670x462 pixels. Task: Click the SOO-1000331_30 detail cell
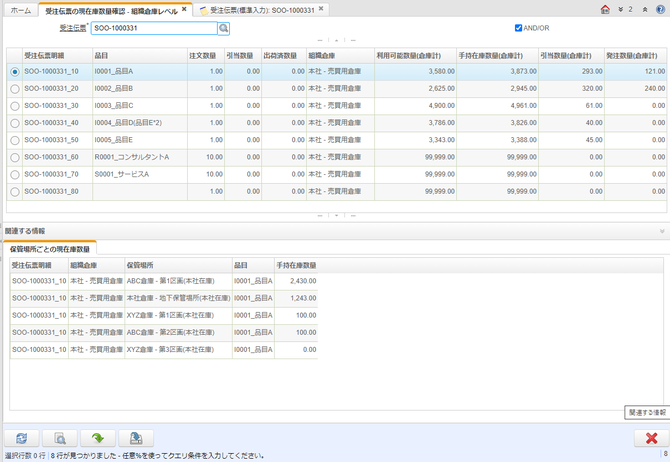point(58,106)
